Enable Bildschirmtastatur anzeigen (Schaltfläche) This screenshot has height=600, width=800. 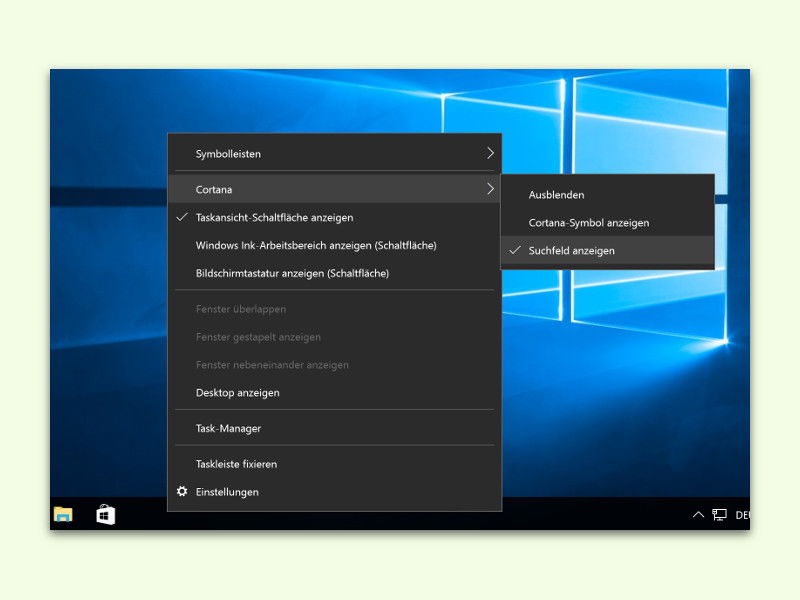pyautogui.click(x=335, y=273)
